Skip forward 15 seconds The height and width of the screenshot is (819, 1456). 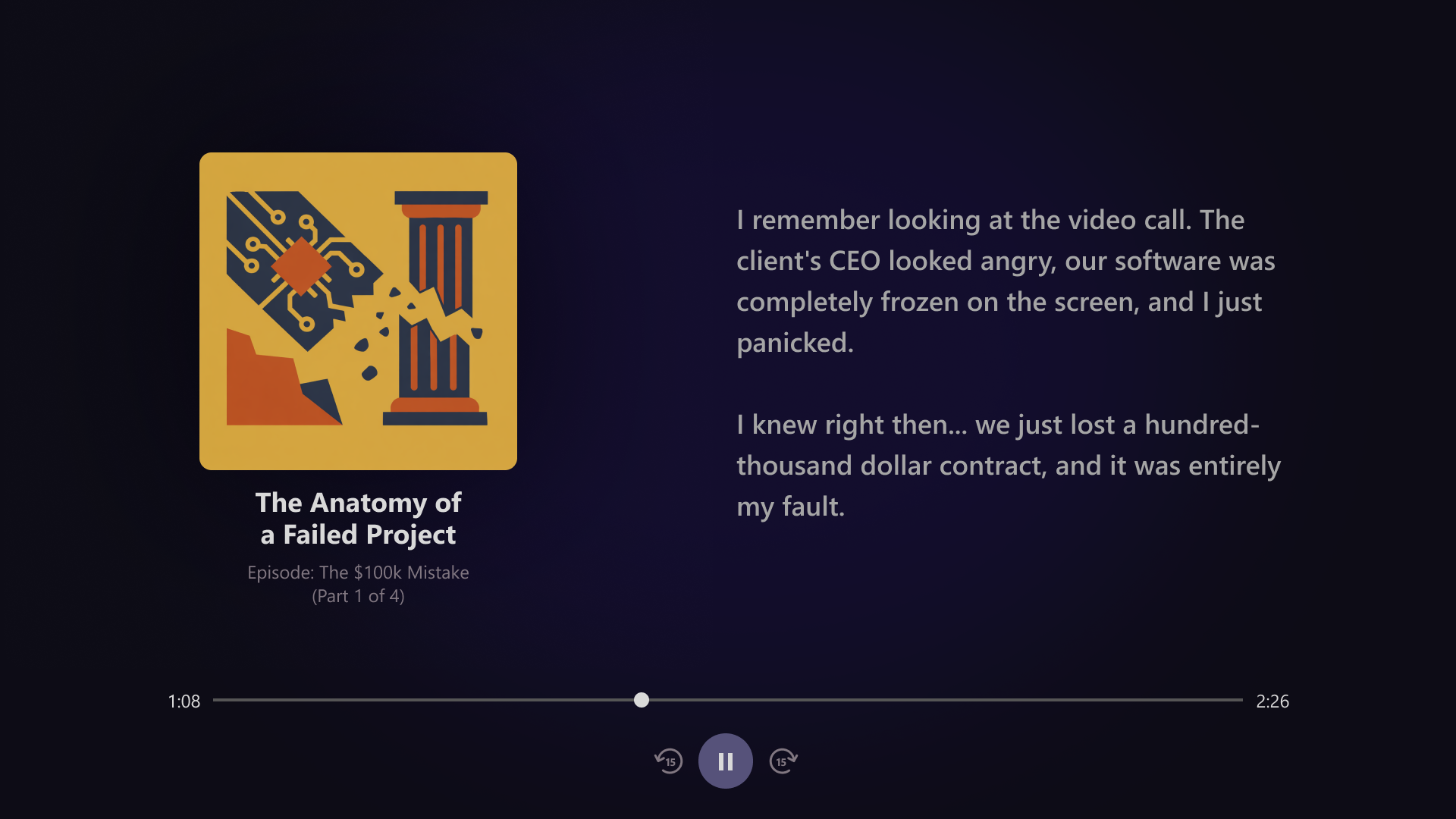(x=783, y=761)
